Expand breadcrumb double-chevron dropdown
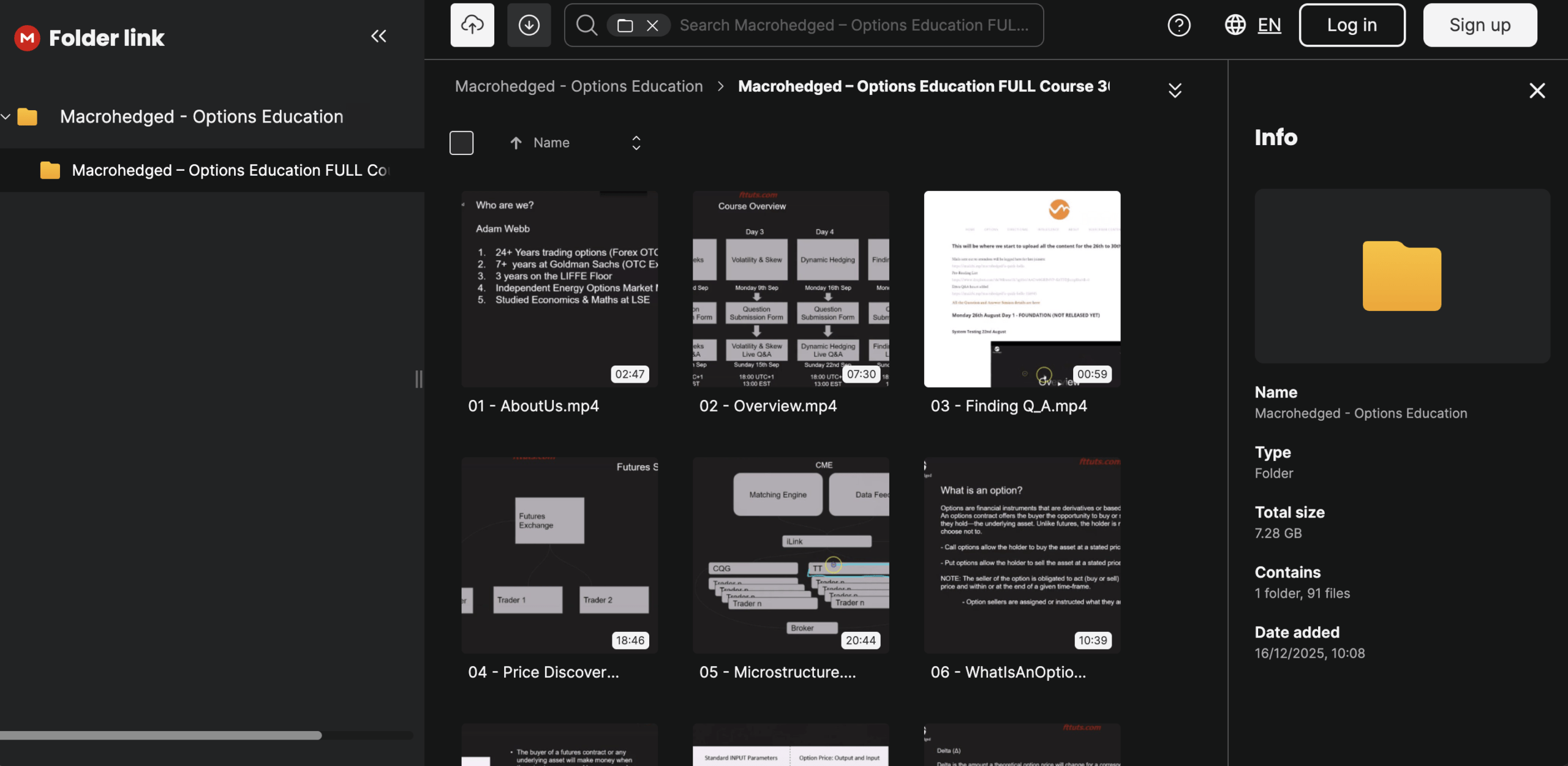1568x766 pixels. 1174,91
